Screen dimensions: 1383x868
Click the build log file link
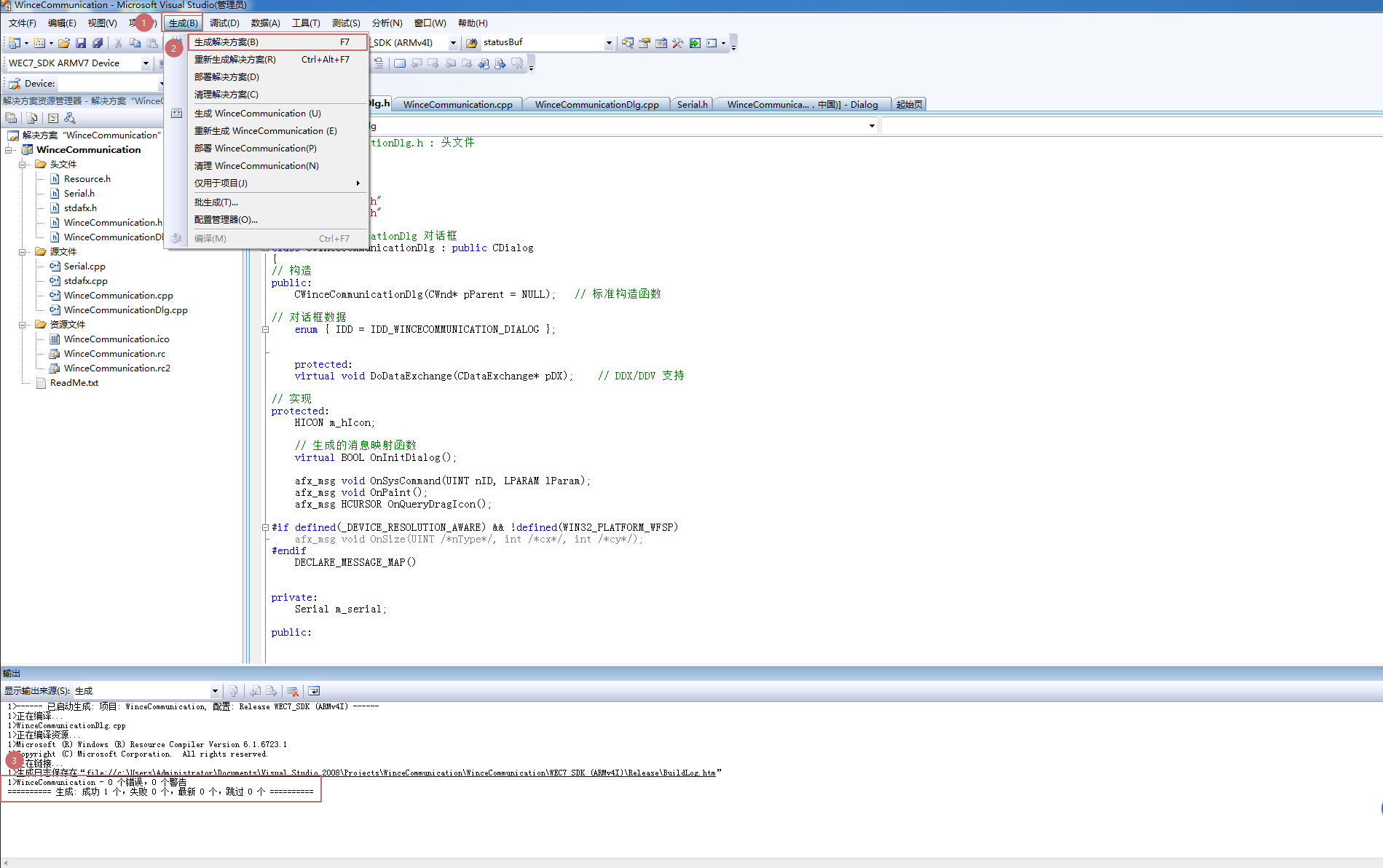pos(401,773)
